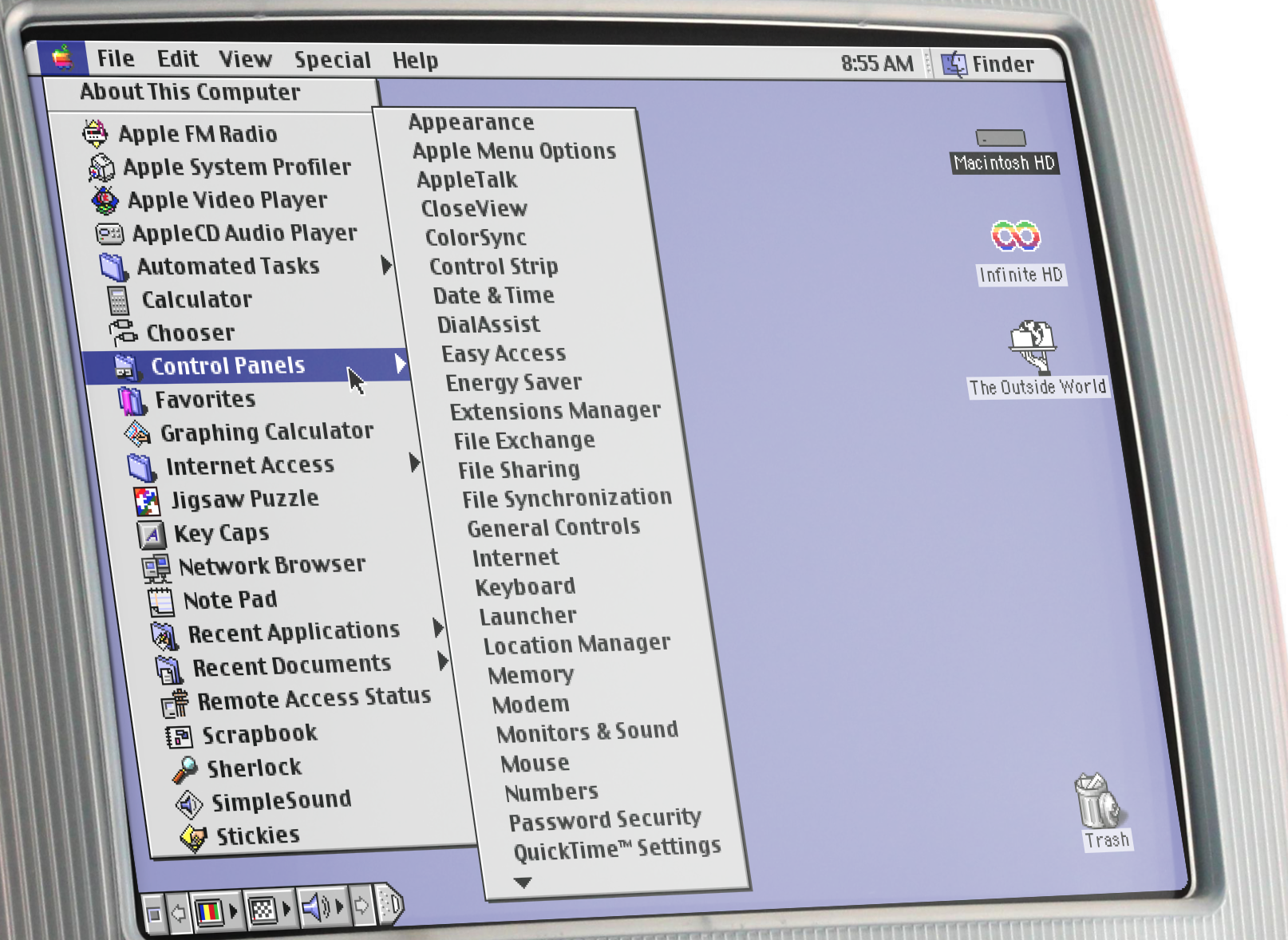Click The Outside World desktop icon
1288x940 pixels.
(x=1033, y=346)
